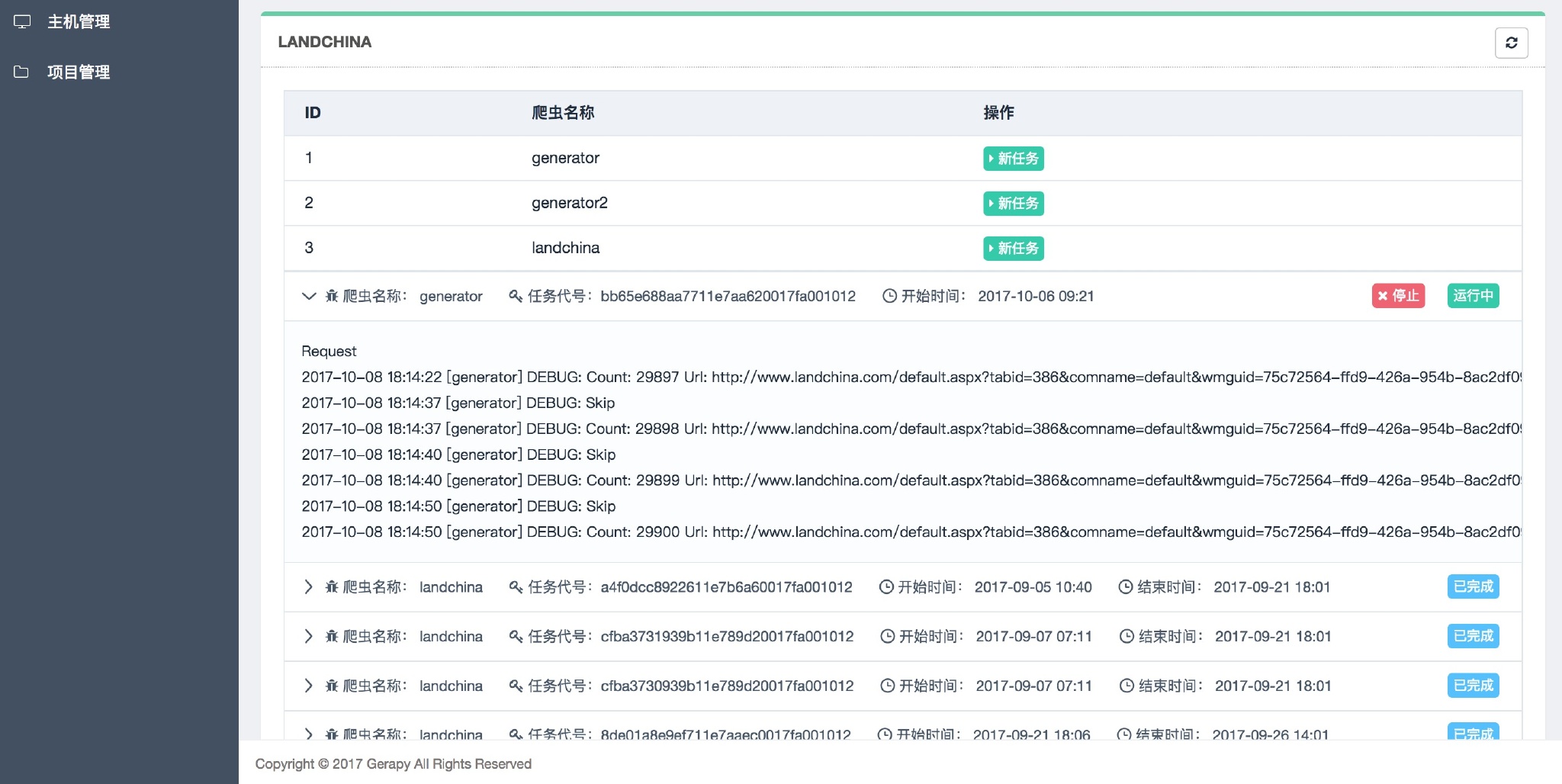
Task: Click the end-time clock icon in job cfba3731 row
Action: coord(1127,636)
